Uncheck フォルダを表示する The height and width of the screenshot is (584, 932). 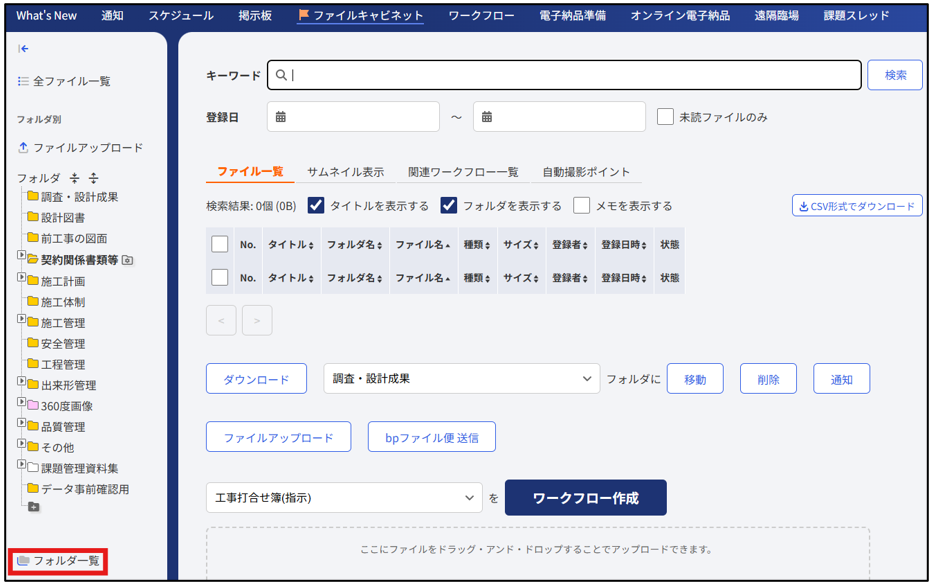pos(449,206)
